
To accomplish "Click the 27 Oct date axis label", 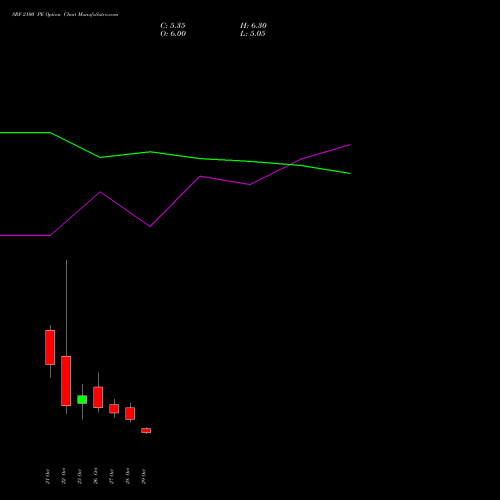I will 112,476.
